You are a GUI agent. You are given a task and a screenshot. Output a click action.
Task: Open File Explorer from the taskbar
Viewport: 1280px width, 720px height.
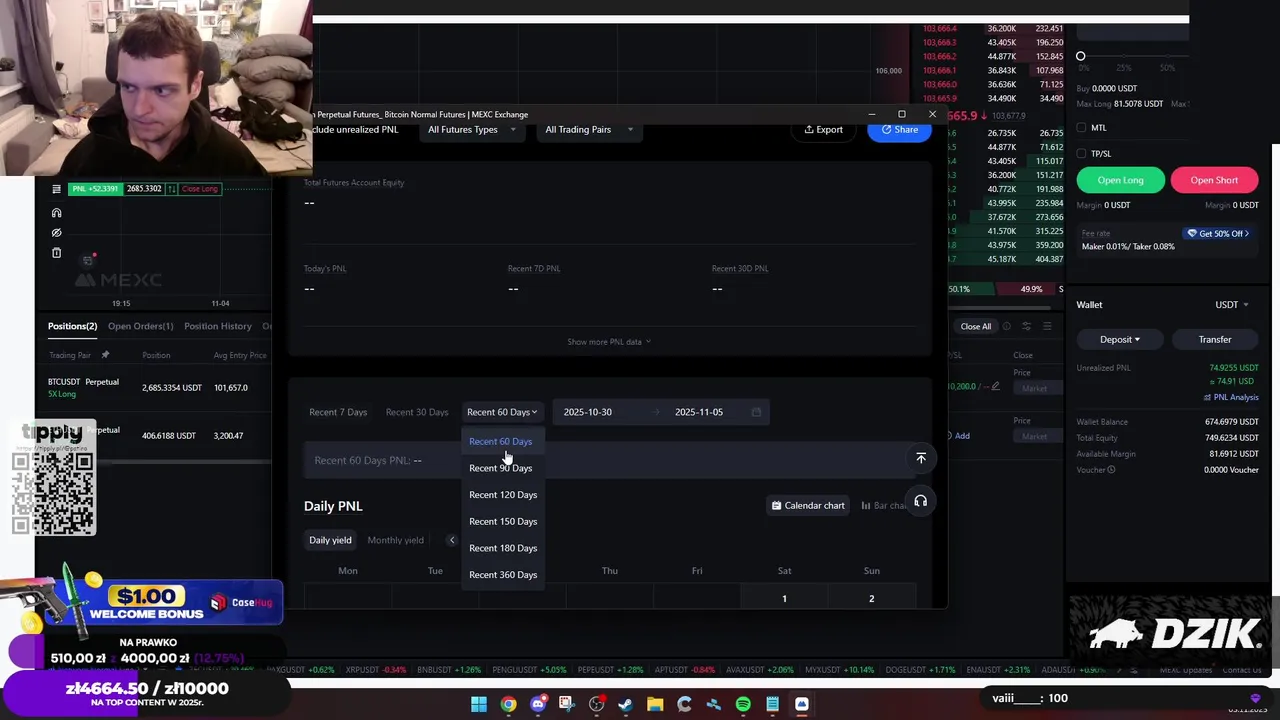655,704
